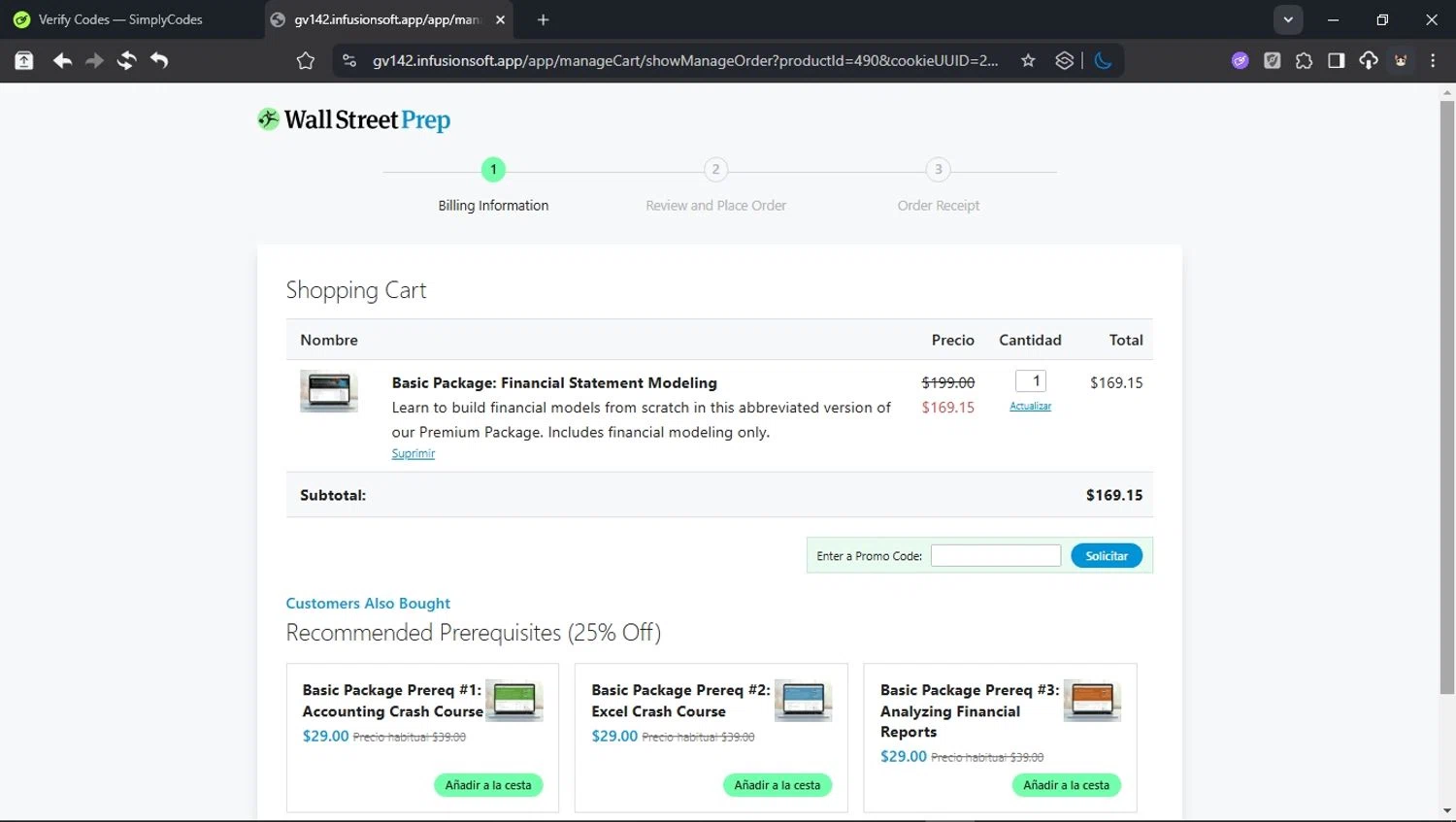Click the Basic Package product thumbnail
This screenshot has width=1456, height=822.
[x=329, y=390]
